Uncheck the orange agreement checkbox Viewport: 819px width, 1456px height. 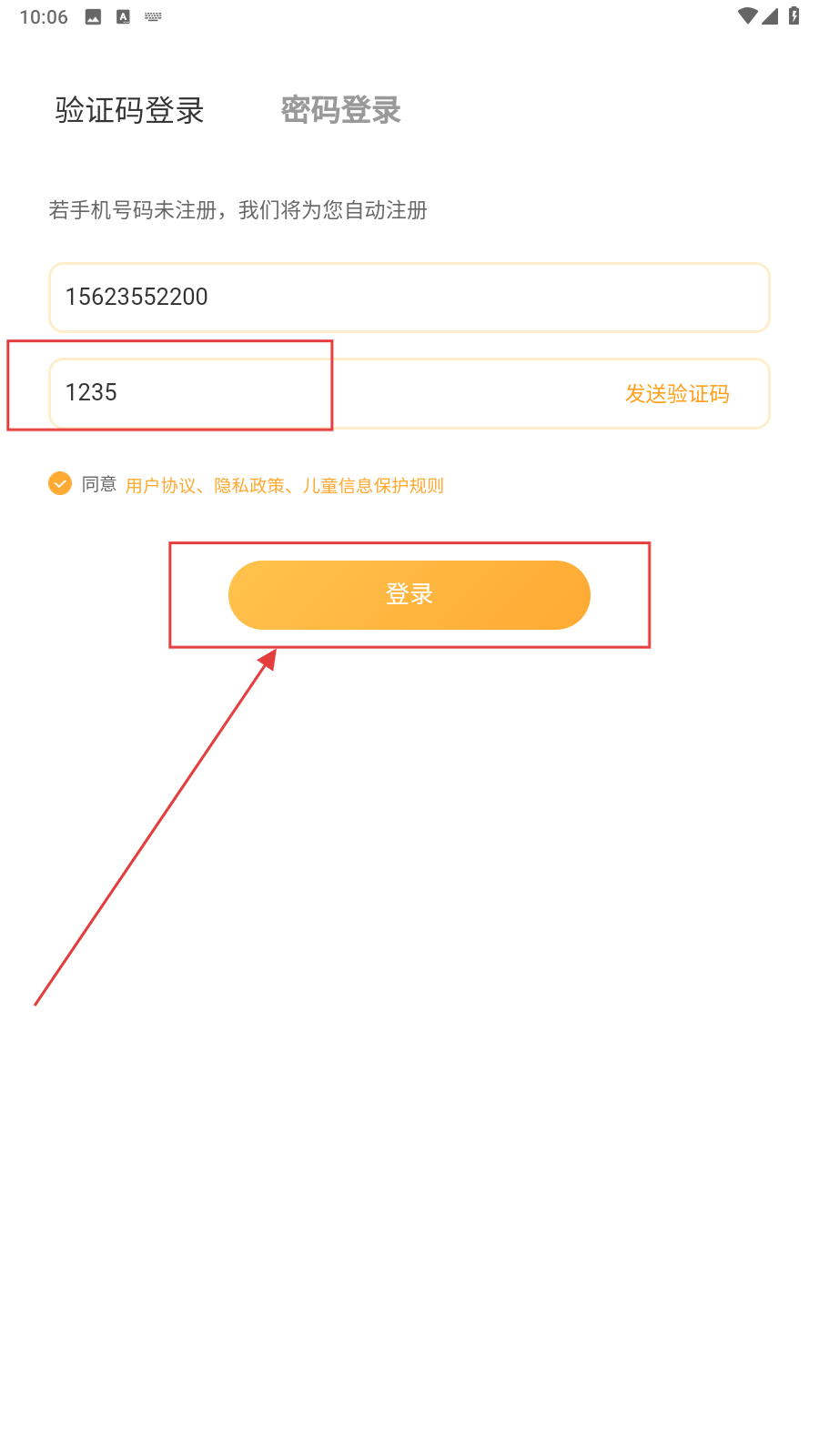(60, 483)
